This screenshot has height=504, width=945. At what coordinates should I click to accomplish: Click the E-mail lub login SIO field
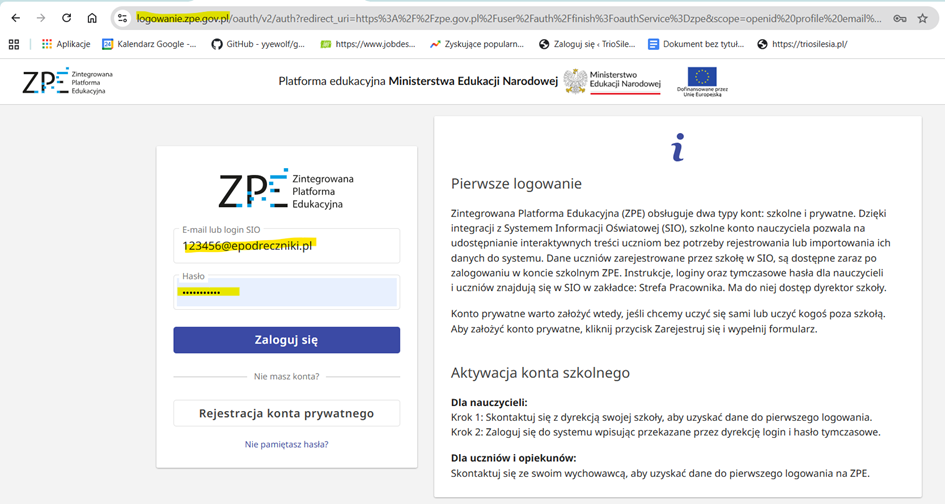click(x=286, y=245)
